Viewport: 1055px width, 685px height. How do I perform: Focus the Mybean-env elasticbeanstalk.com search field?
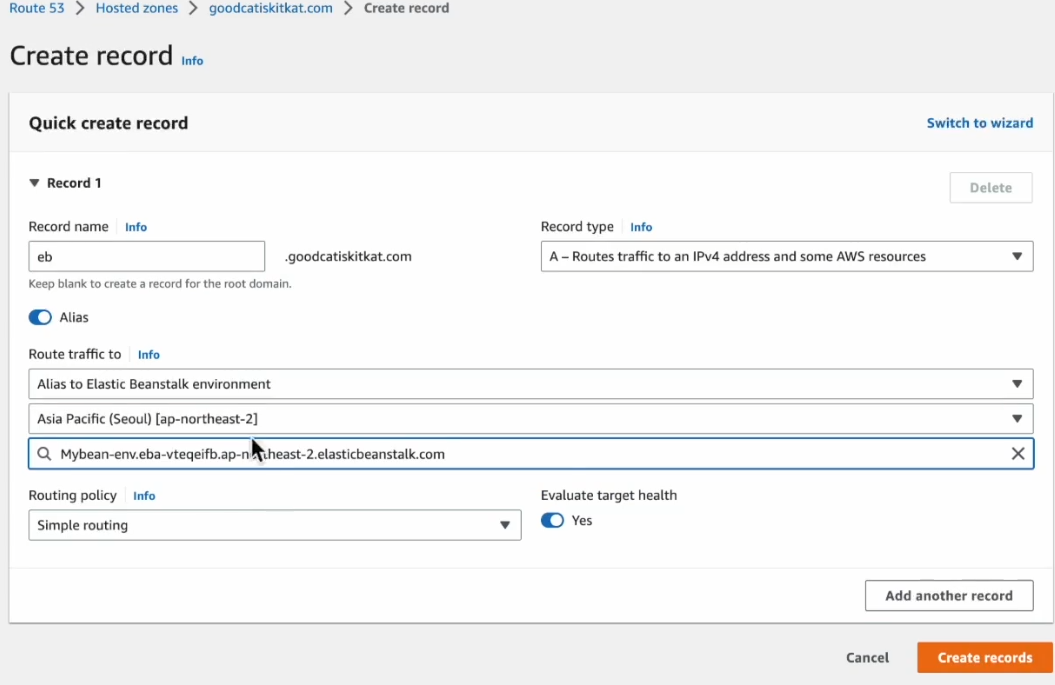pyautogui.click(x=531, y=454)
